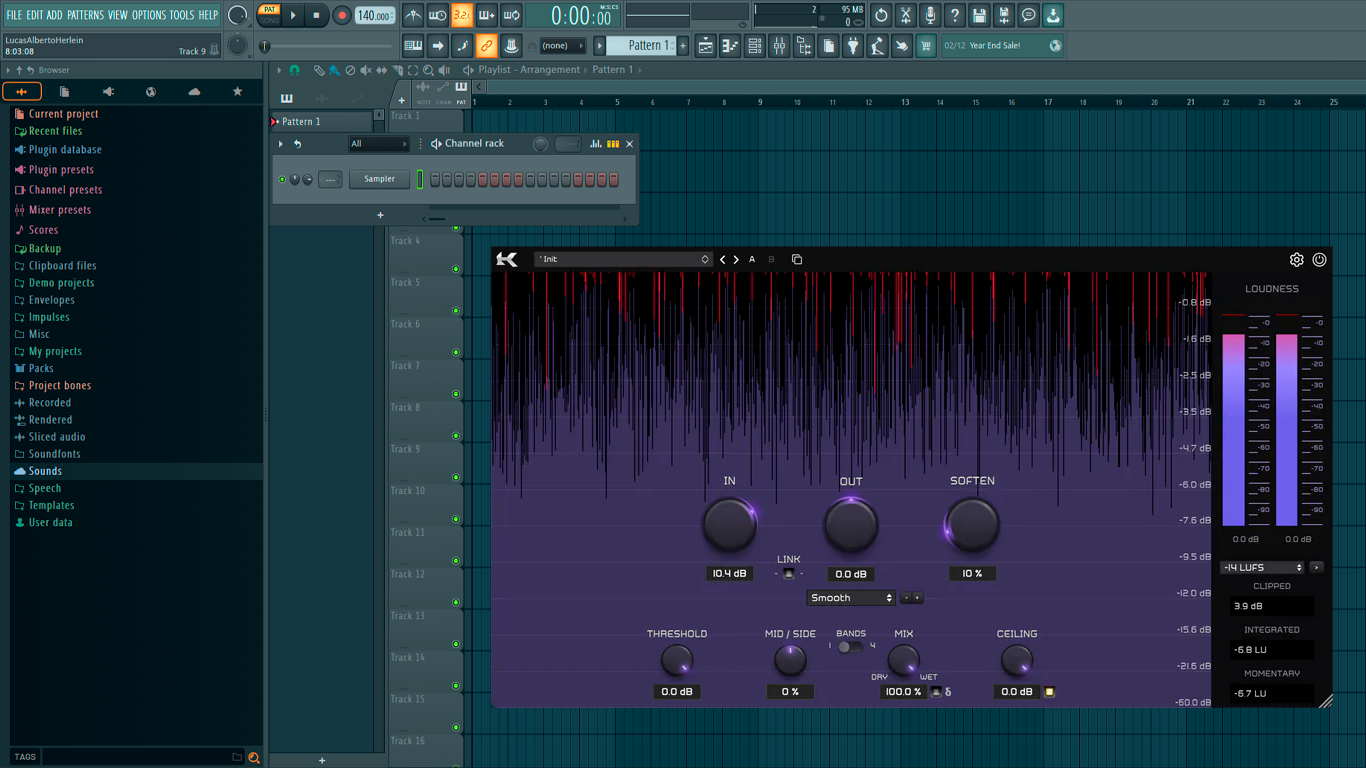Open the clipper plugin settings gear
The height and width of the screenshot is (768, 1366).
(x=1296, y=260)
